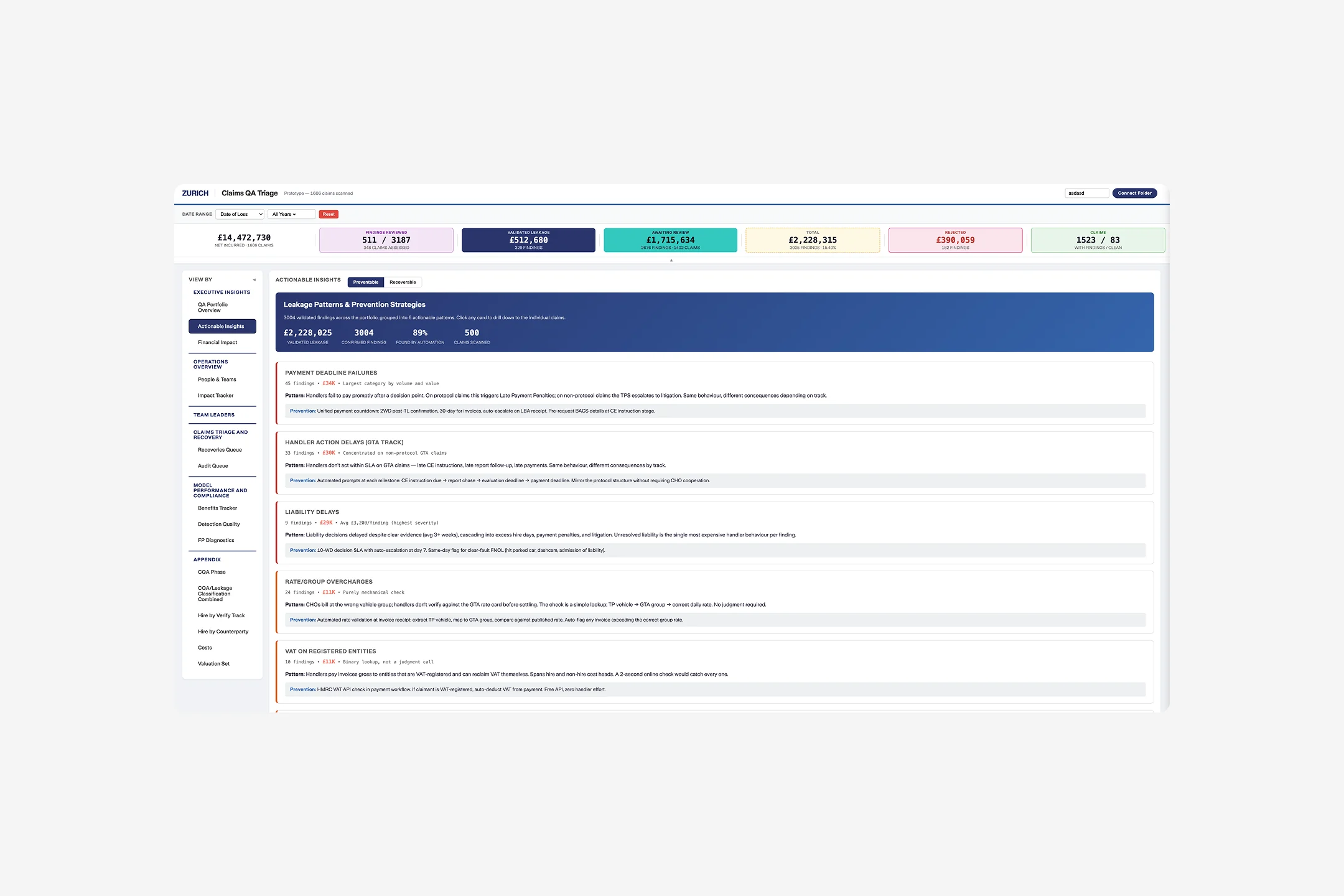
Task: Open CQA/Leakage Classification Combined
Action: coord(222,594)
